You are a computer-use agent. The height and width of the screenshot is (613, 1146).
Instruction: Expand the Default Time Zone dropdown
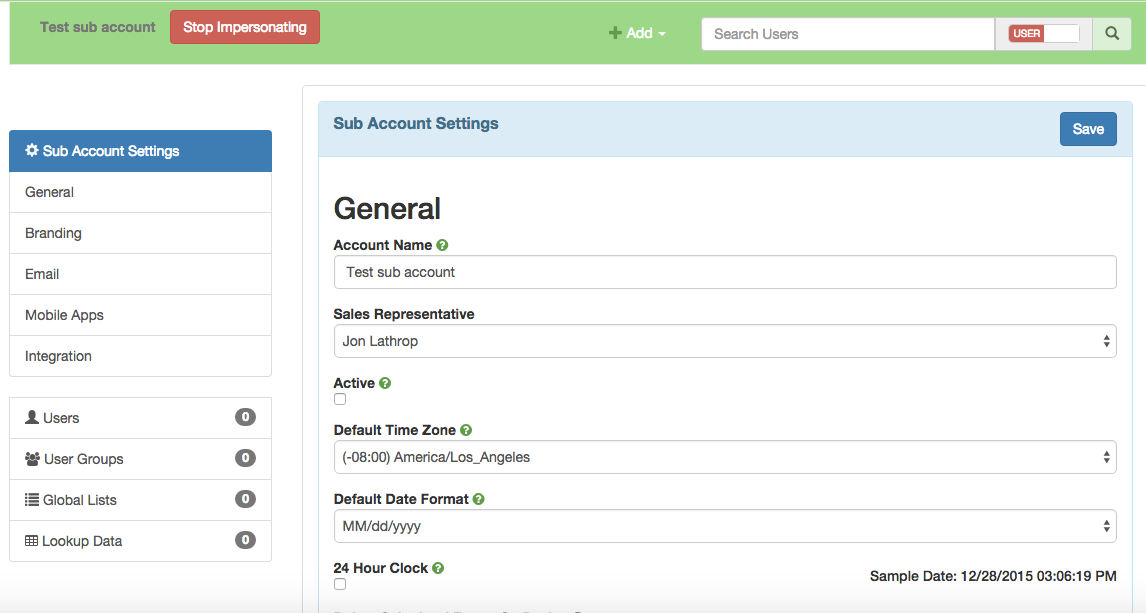pos(724,457)
